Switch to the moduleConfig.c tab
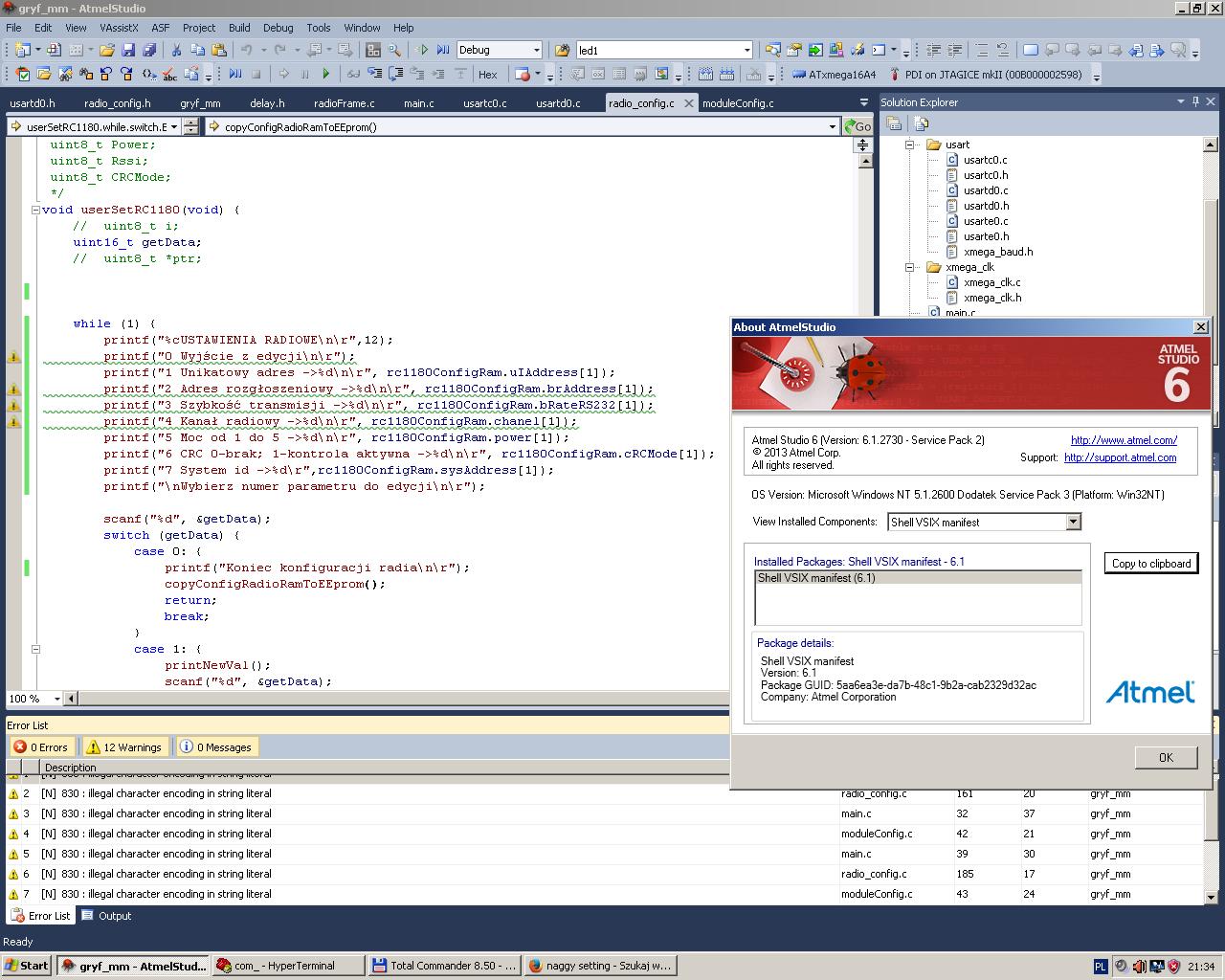This screenshot has height=980, width=1225. pyautogui.click(x=737, y=103)
